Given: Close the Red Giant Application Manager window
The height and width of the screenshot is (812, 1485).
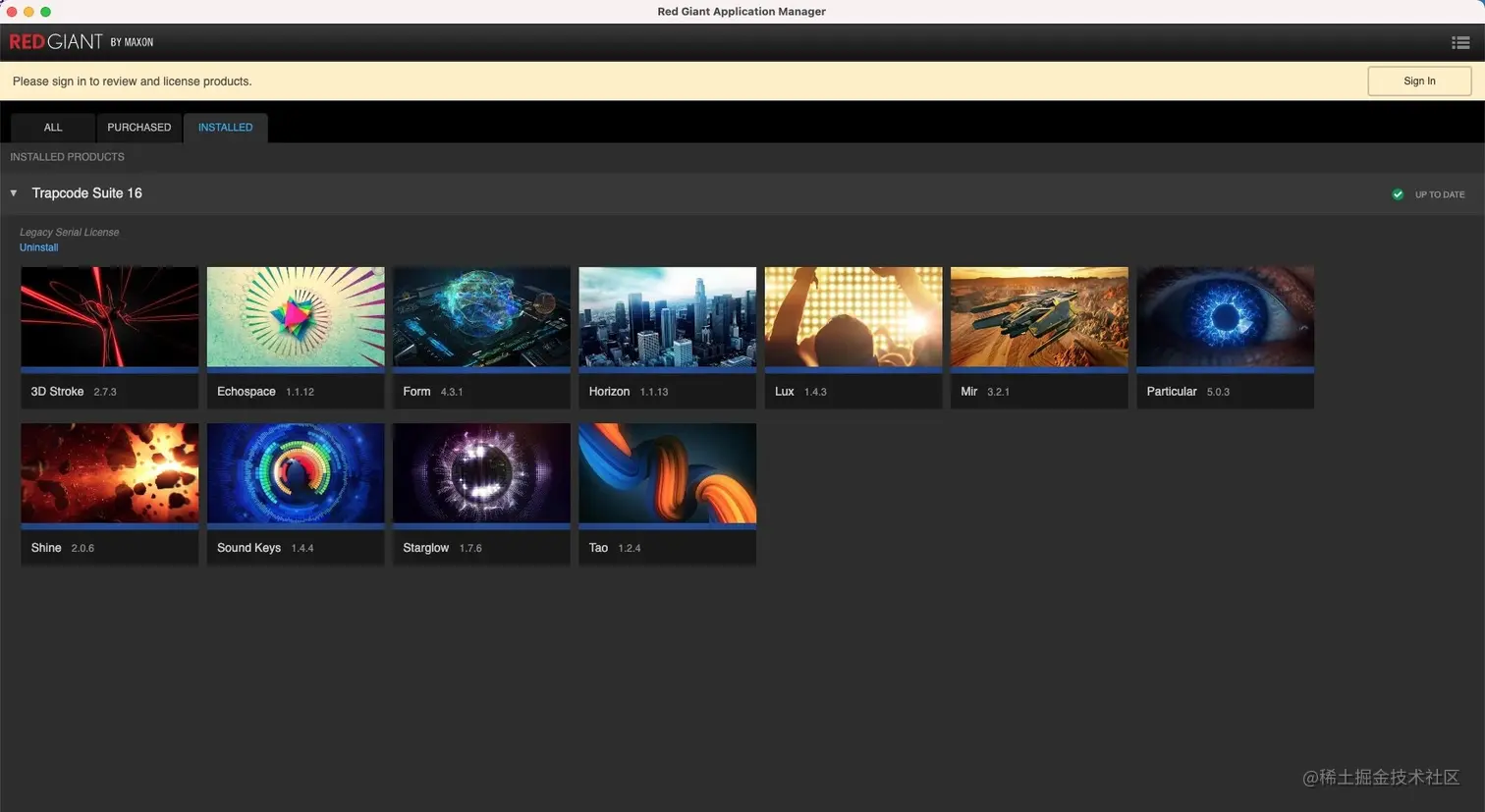Looking at the screenshot, I should (x=12, y=12).
